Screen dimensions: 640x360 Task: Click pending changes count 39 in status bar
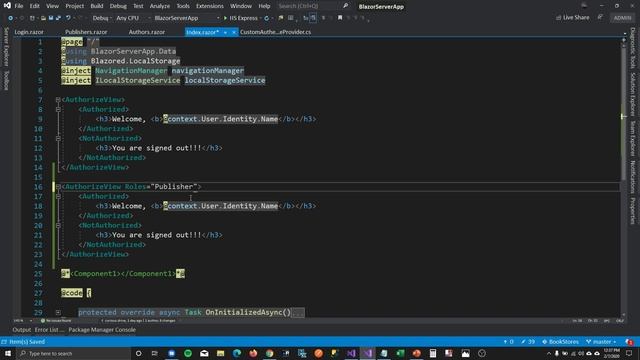528,342
